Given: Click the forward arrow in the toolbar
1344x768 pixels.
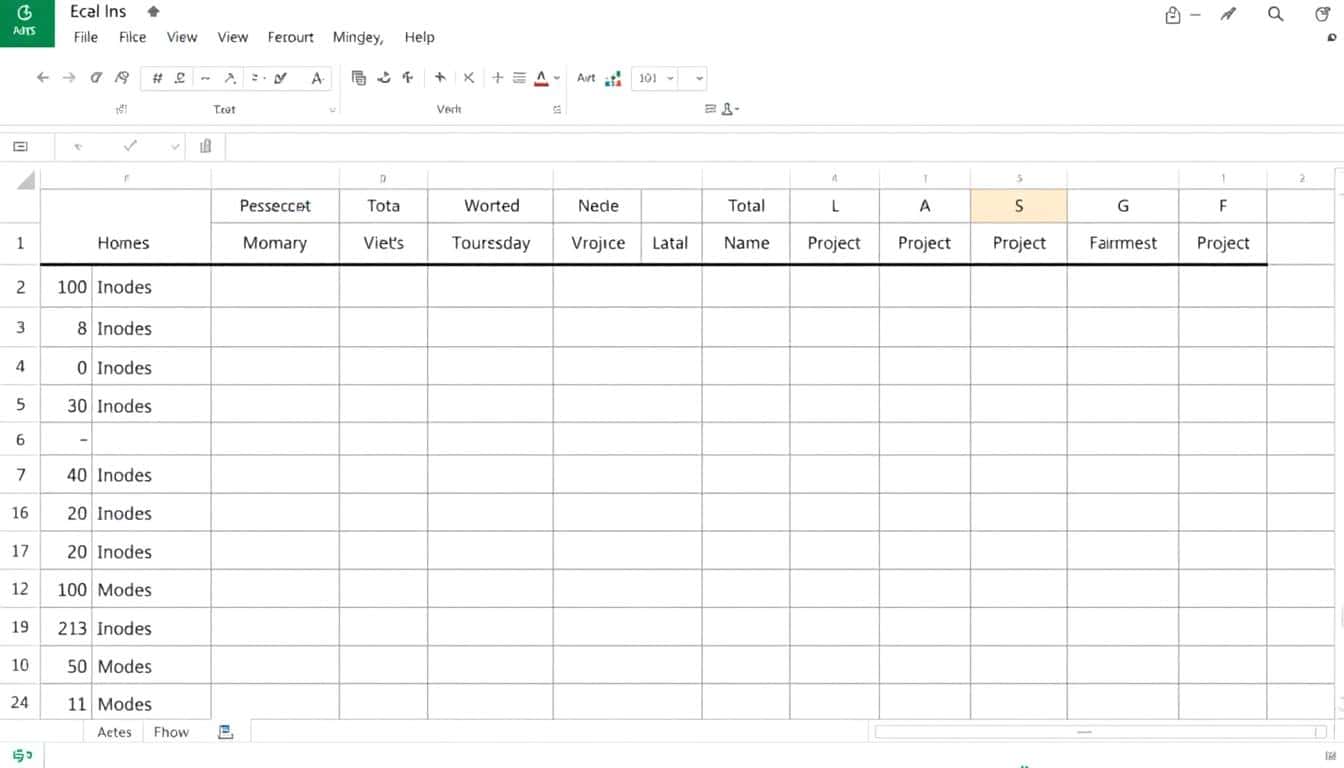Looking at the screenshot, I should click(x=69, y=77).
